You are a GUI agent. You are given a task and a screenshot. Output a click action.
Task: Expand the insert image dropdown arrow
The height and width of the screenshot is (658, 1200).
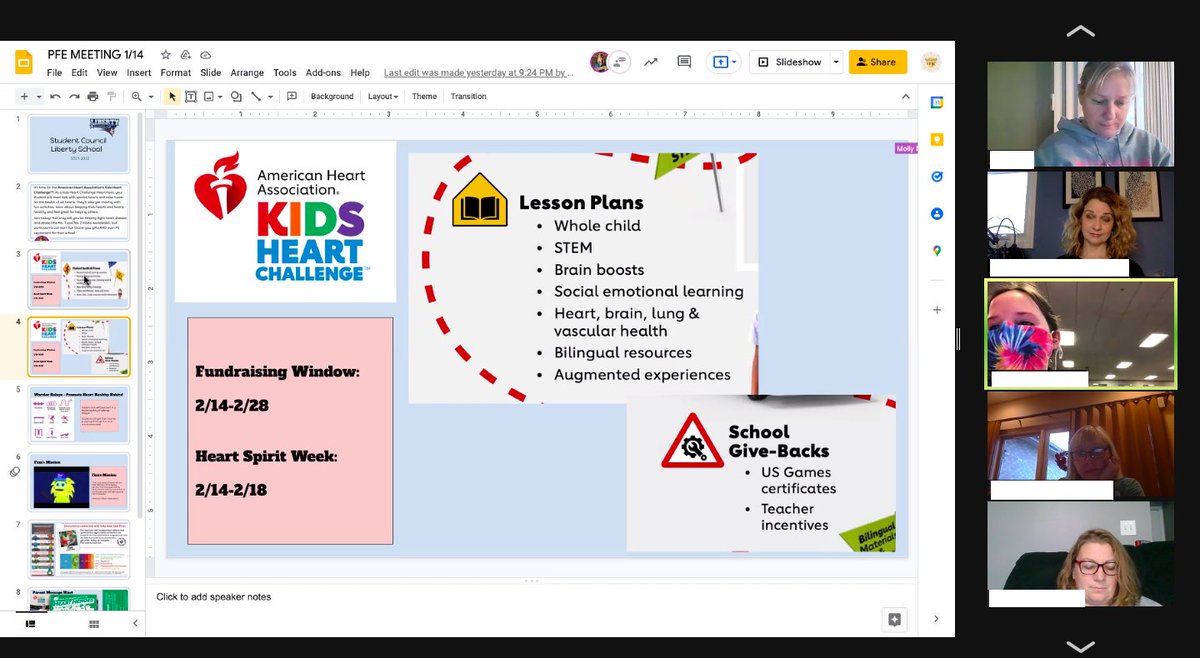pos(219,96)
